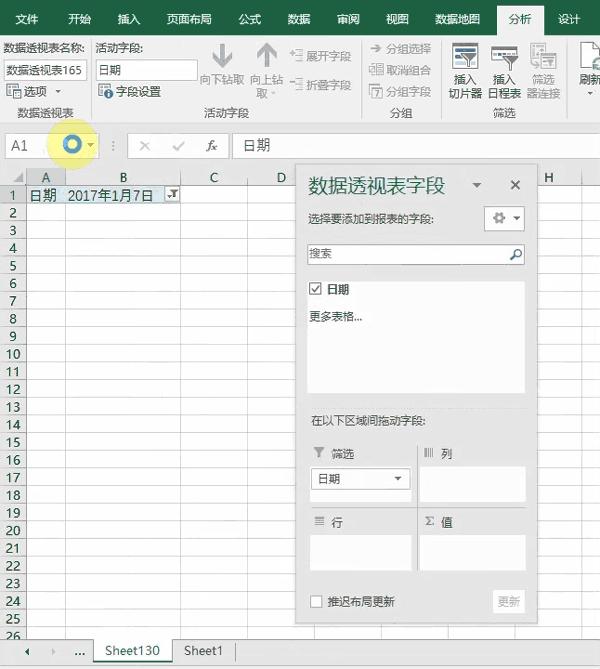Click the Update (更新) button

pyautogui.click(x=509, y=602)
